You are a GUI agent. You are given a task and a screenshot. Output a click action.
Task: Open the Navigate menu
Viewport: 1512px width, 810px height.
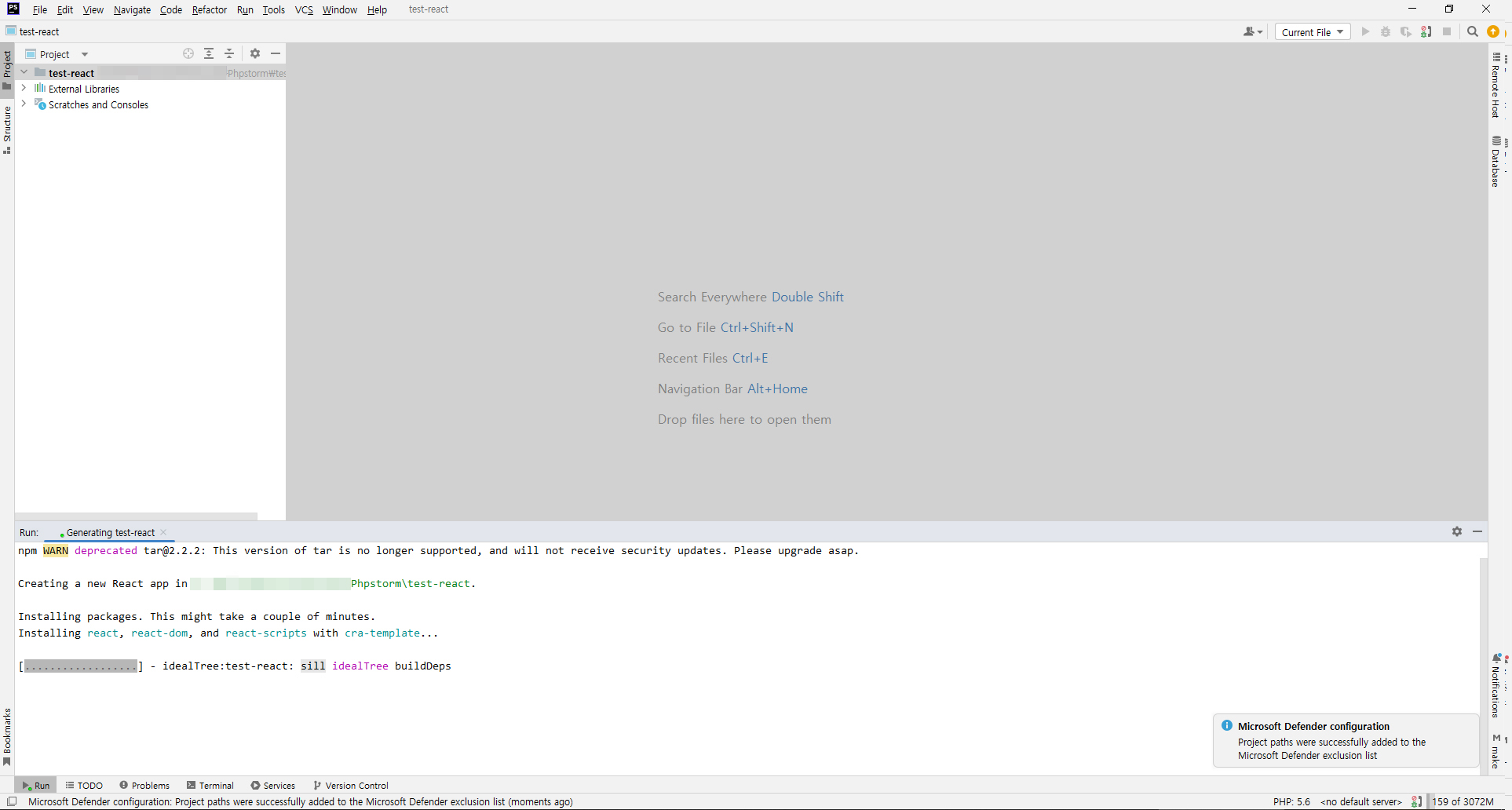132,9
